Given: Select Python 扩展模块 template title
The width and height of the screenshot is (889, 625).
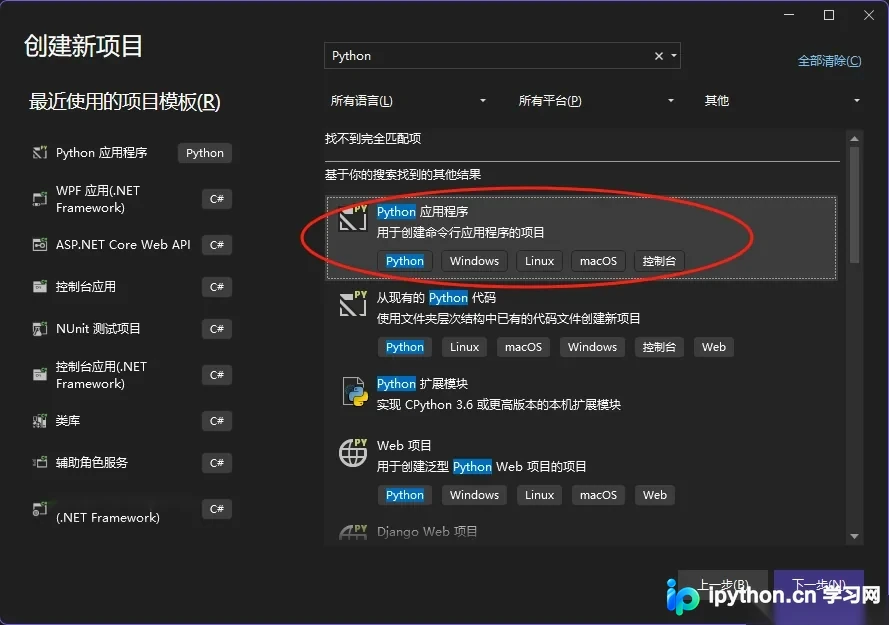Looking at the screenshot, I should pyautogui.click(x=422, y=384).
